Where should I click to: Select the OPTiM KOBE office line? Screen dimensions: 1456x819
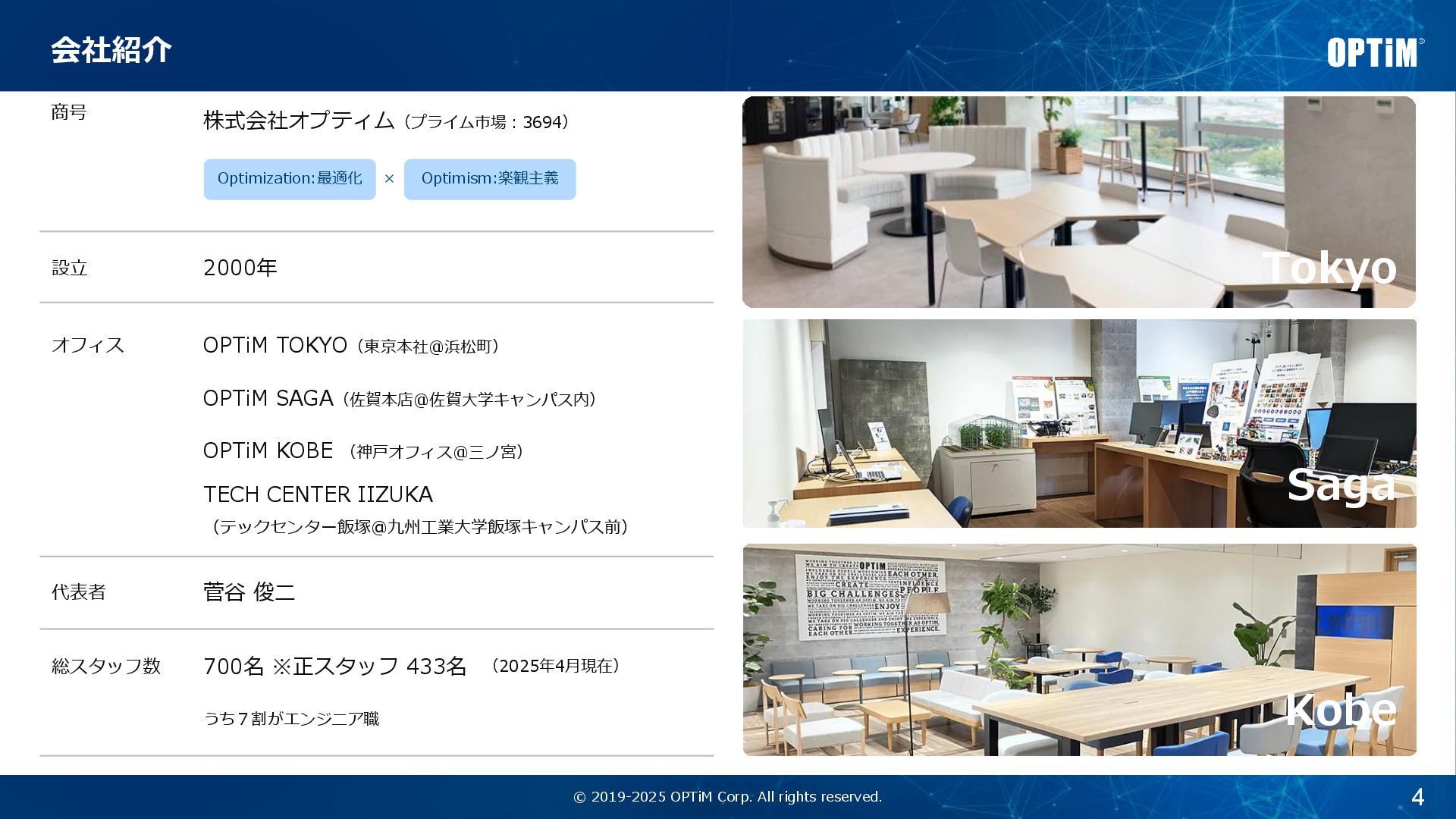click(366, 450)
